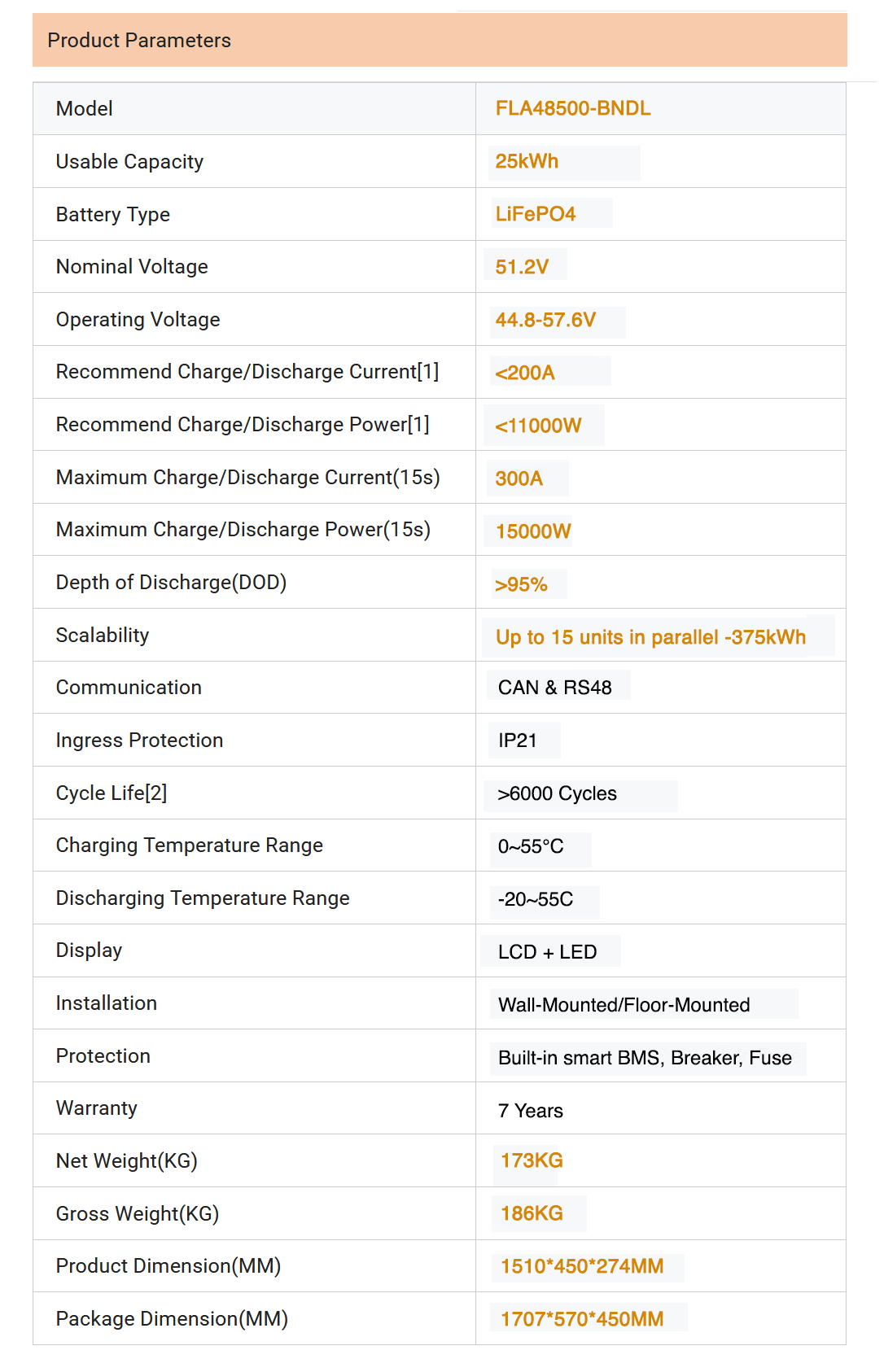Click the Product Parameters header bar

pyautogui.click(x=440, y=40)
